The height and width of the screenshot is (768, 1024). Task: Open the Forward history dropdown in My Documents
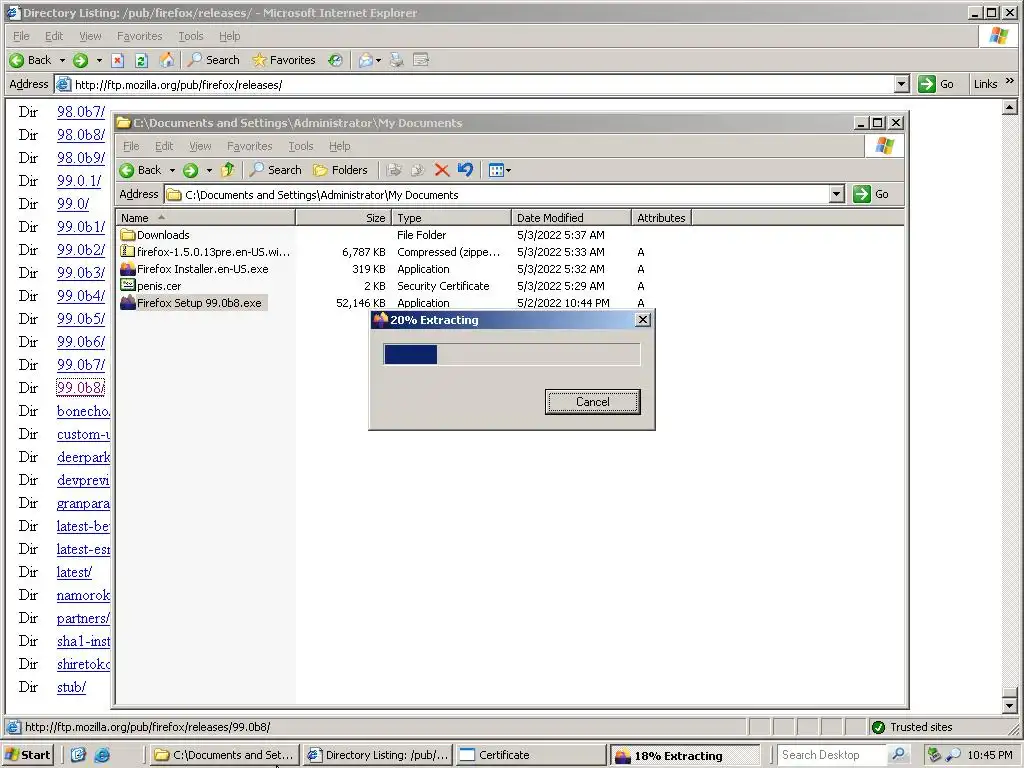pos(209,170)
